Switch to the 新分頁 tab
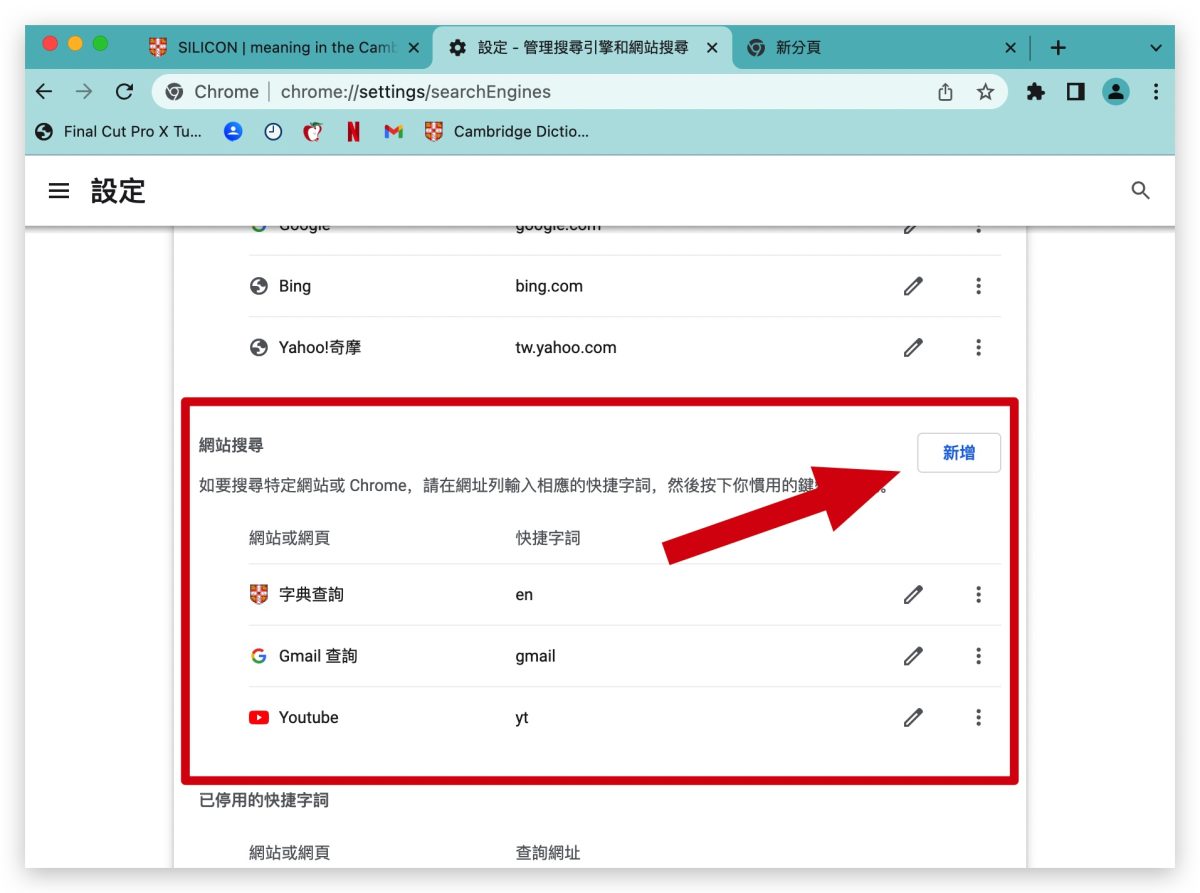The width and height of the screenshot is (1200, 893). coord(883,47)
